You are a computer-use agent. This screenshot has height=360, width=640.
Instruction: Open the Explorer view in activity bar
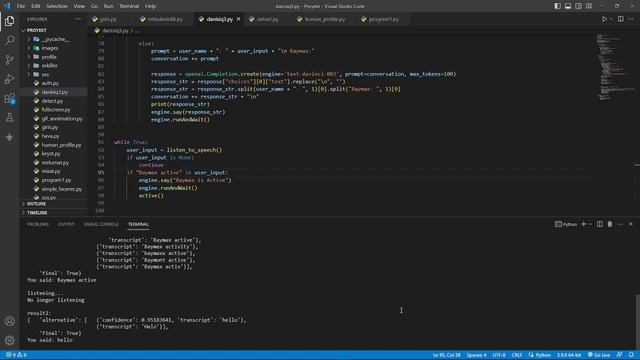(x=9, y=21)
